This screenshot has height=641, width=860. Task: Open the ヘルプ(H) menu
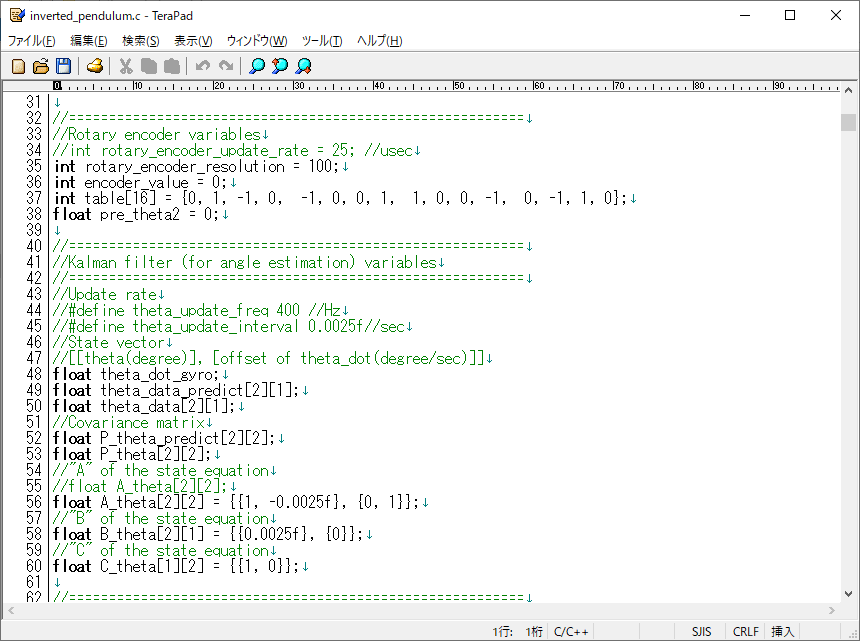pos(380,41)
